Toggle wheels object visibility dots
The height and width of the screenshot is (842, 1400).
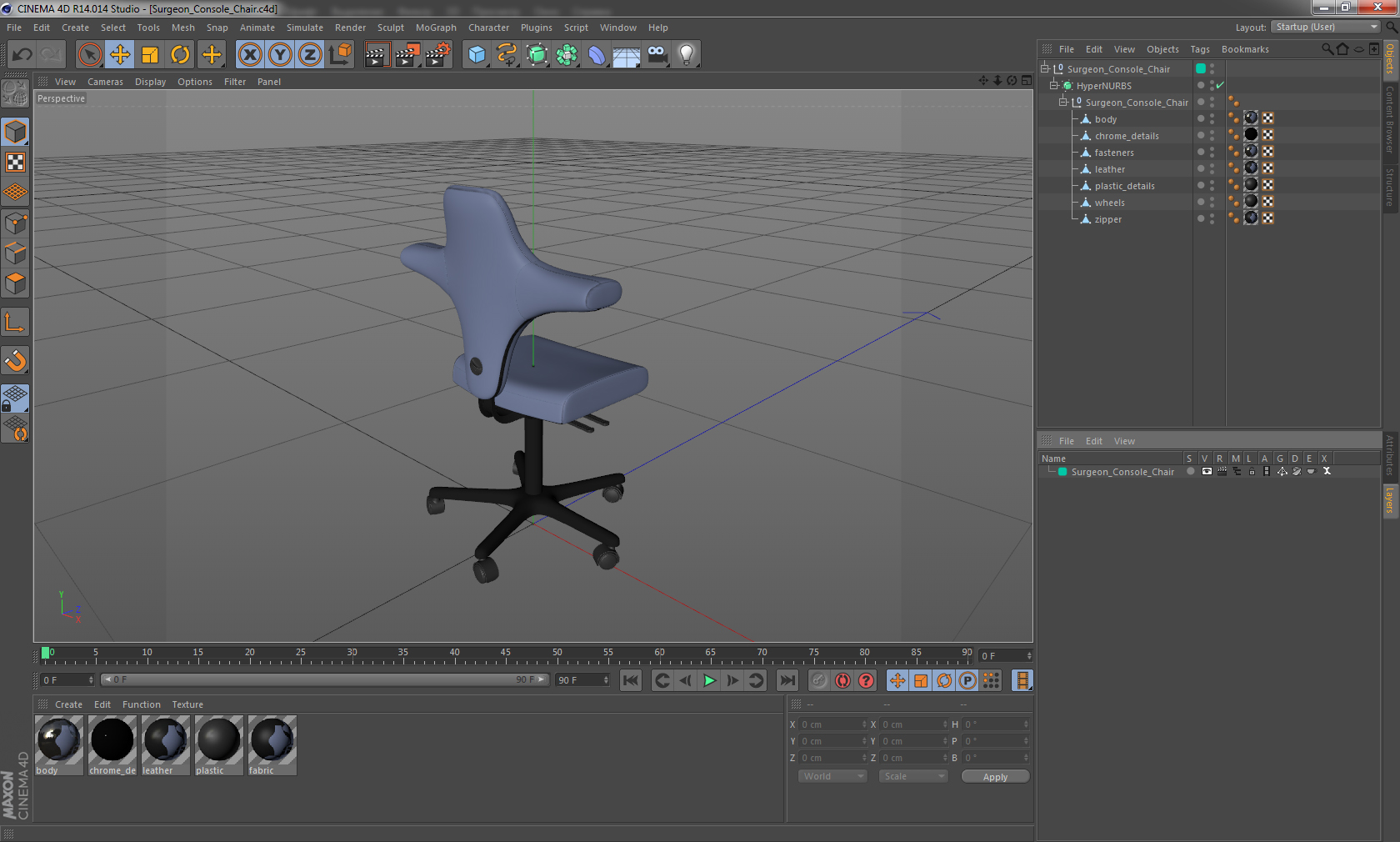coord(1212,202)
